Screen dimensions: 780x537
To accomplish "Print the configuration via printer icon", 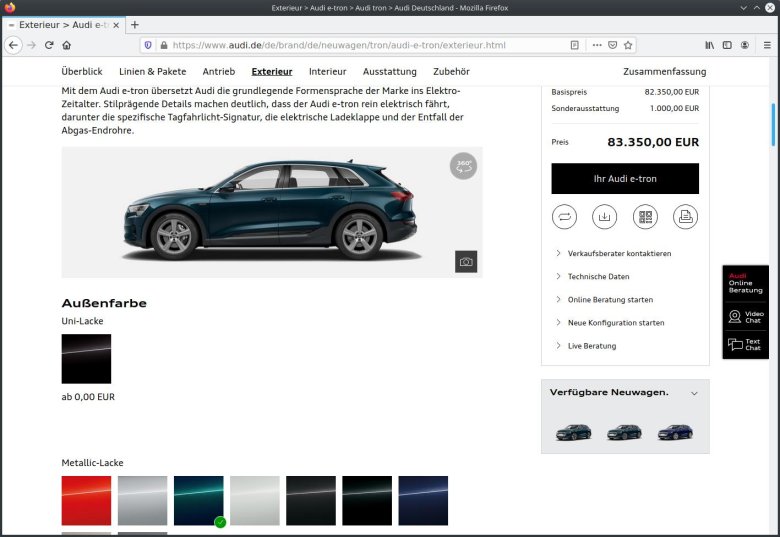I will coord(685,216).
